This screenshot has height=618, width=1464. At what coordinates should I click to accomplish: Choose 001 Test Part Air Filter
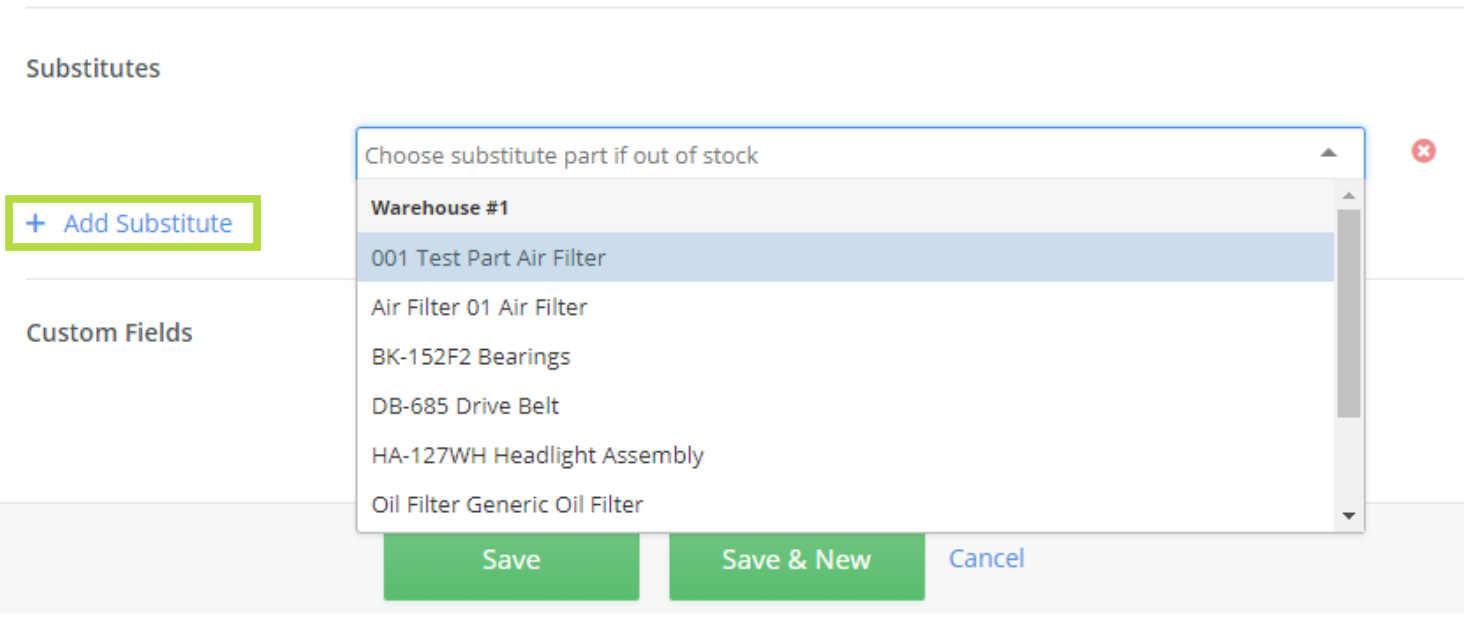(489, 258)
